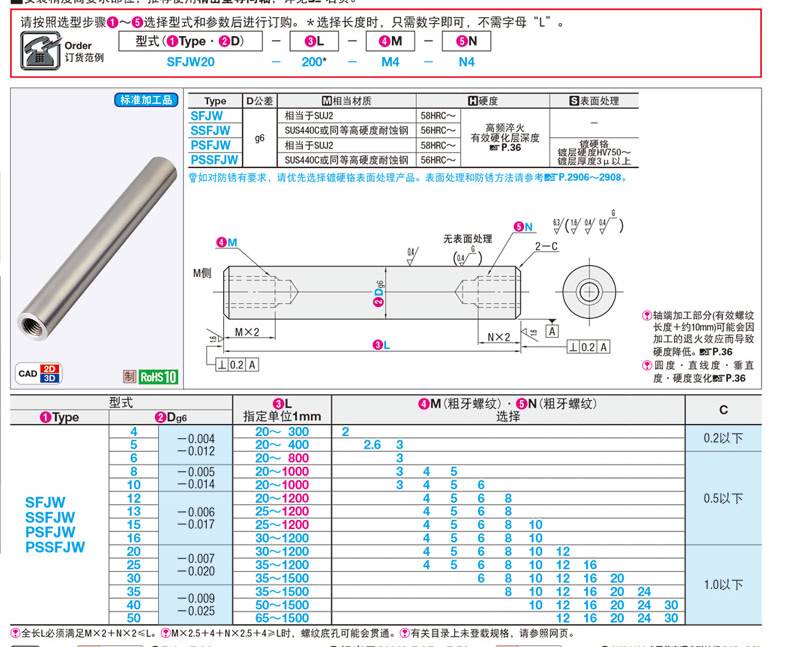Click the H hardness header icon
This screenshot has height=647, width=797.
pyautogui.click(x=474, y=101)
